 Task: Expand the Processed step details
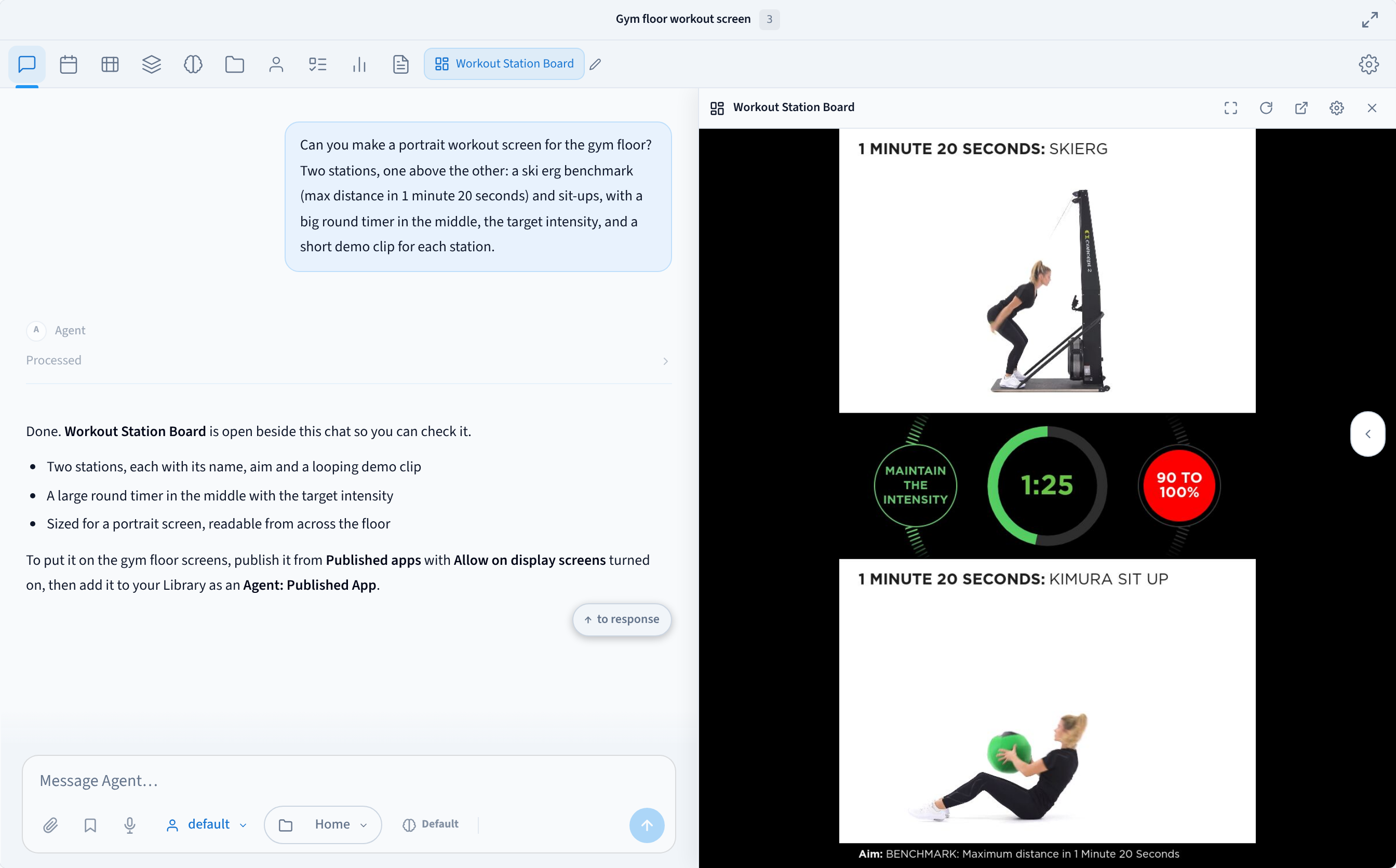tap(348, 360)
